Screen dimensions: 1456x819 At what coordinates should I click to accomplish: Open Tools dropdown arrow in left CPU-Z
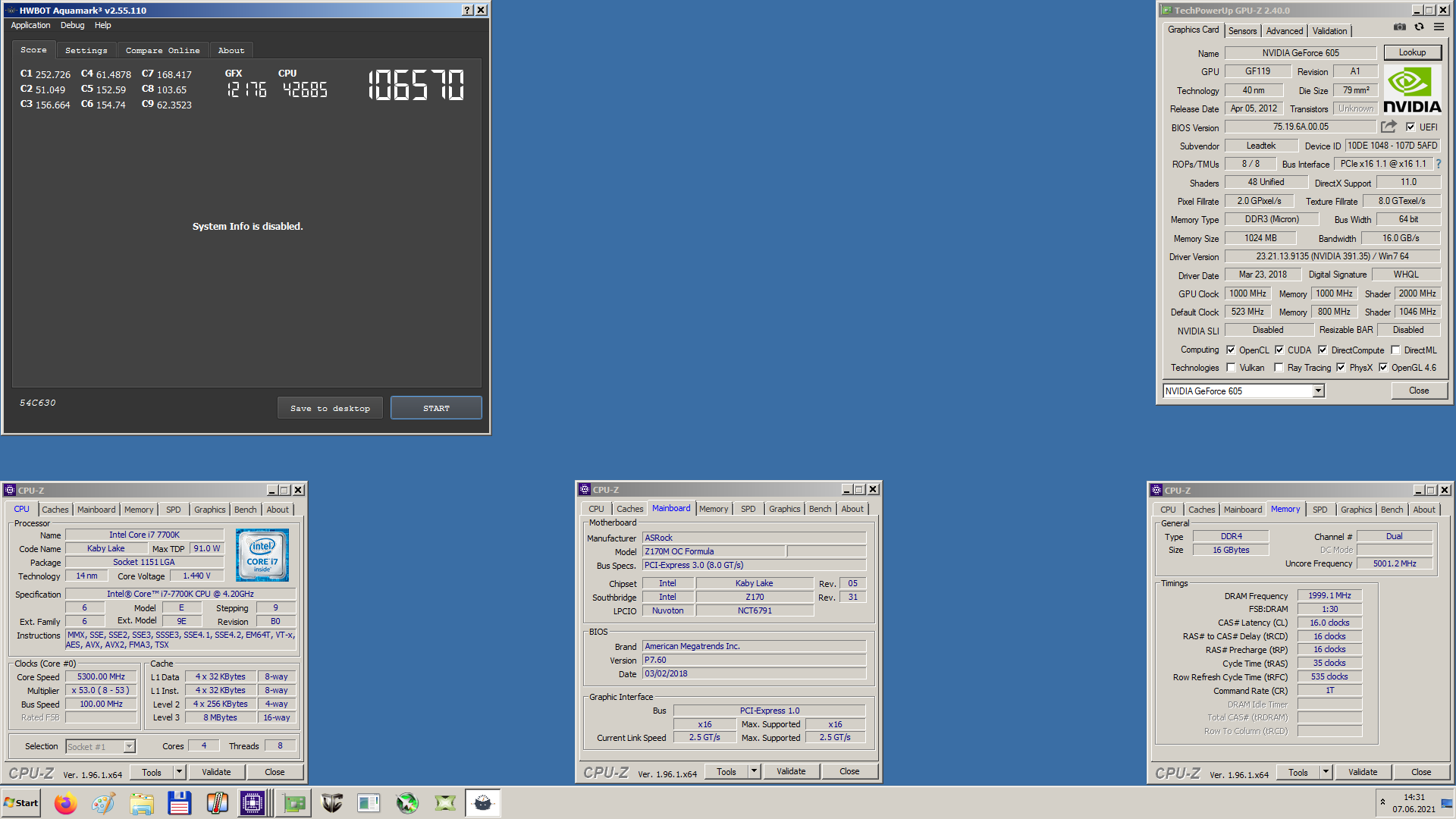coord(179,772)
